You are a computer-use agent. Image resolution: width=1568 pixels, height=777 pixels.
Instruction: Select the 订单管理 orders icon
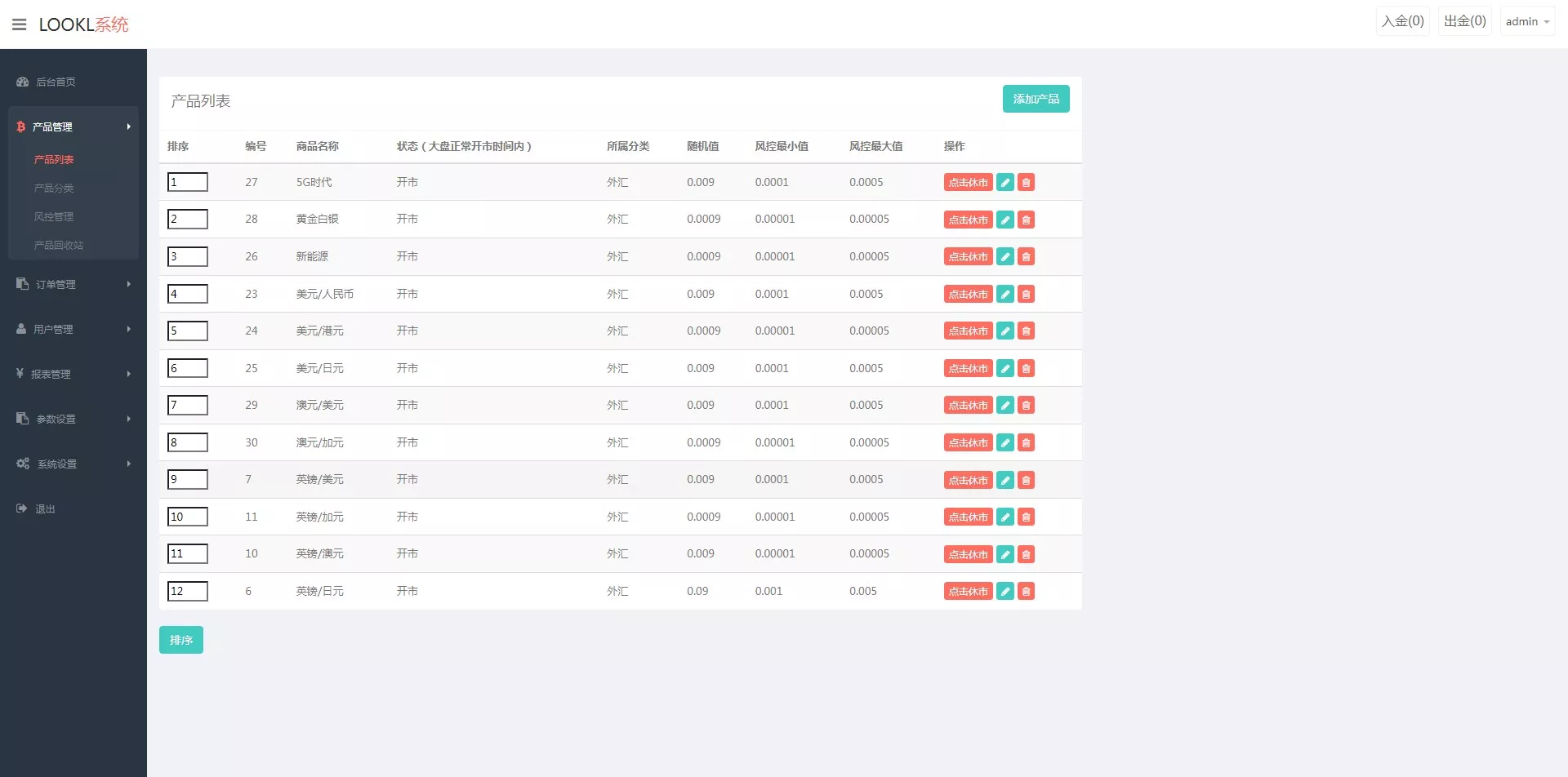(x=21, y=283)
